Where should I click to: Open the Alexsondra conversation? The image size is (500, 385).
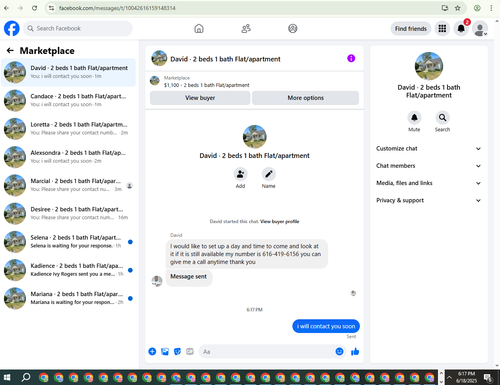point(68,157)
